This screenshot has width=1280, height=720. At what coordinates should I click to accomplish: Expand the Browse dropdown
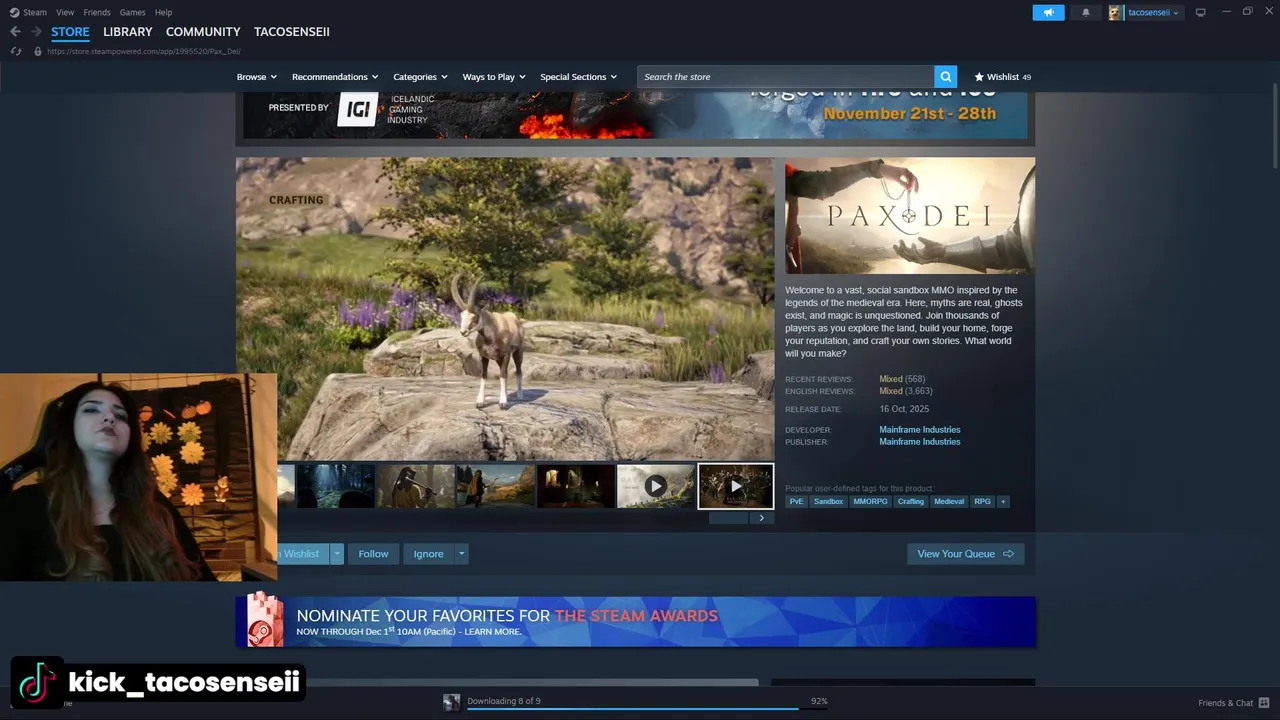click(x=257, y=77)
